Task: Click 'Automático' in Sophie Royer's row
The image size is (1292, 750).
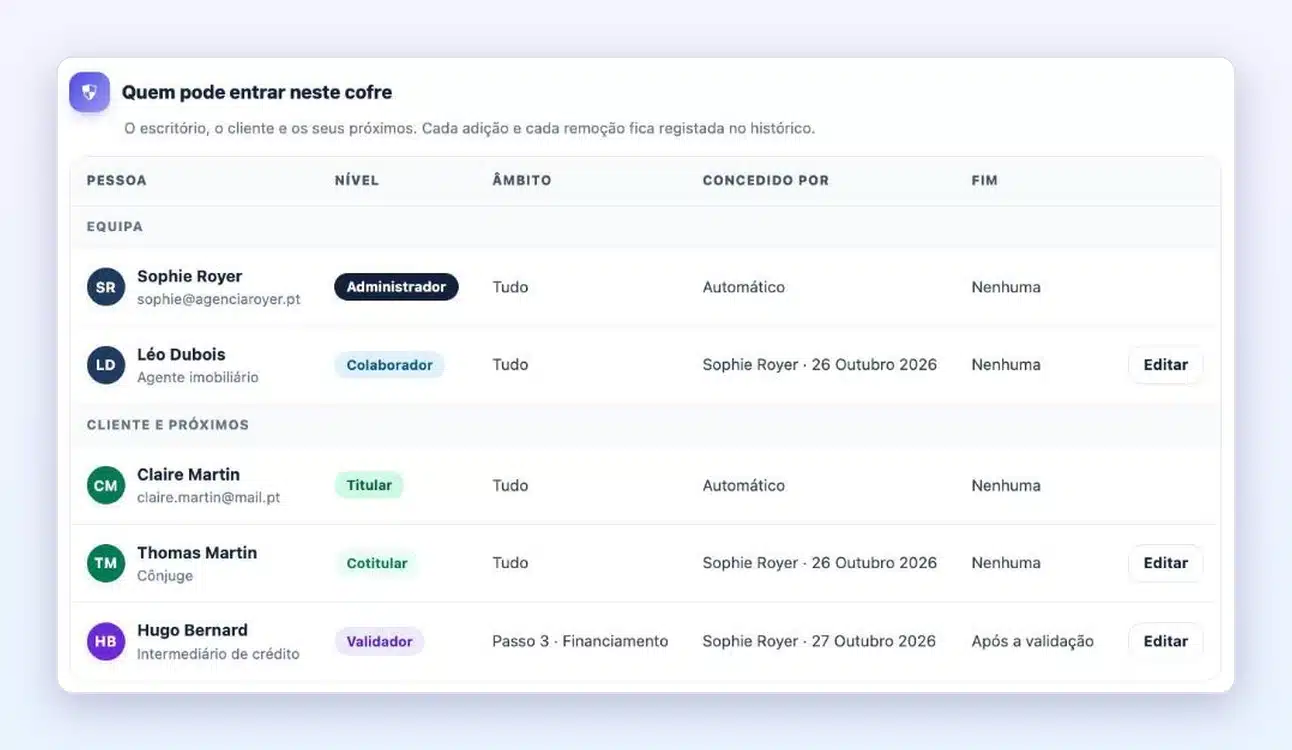Action: 743,287
